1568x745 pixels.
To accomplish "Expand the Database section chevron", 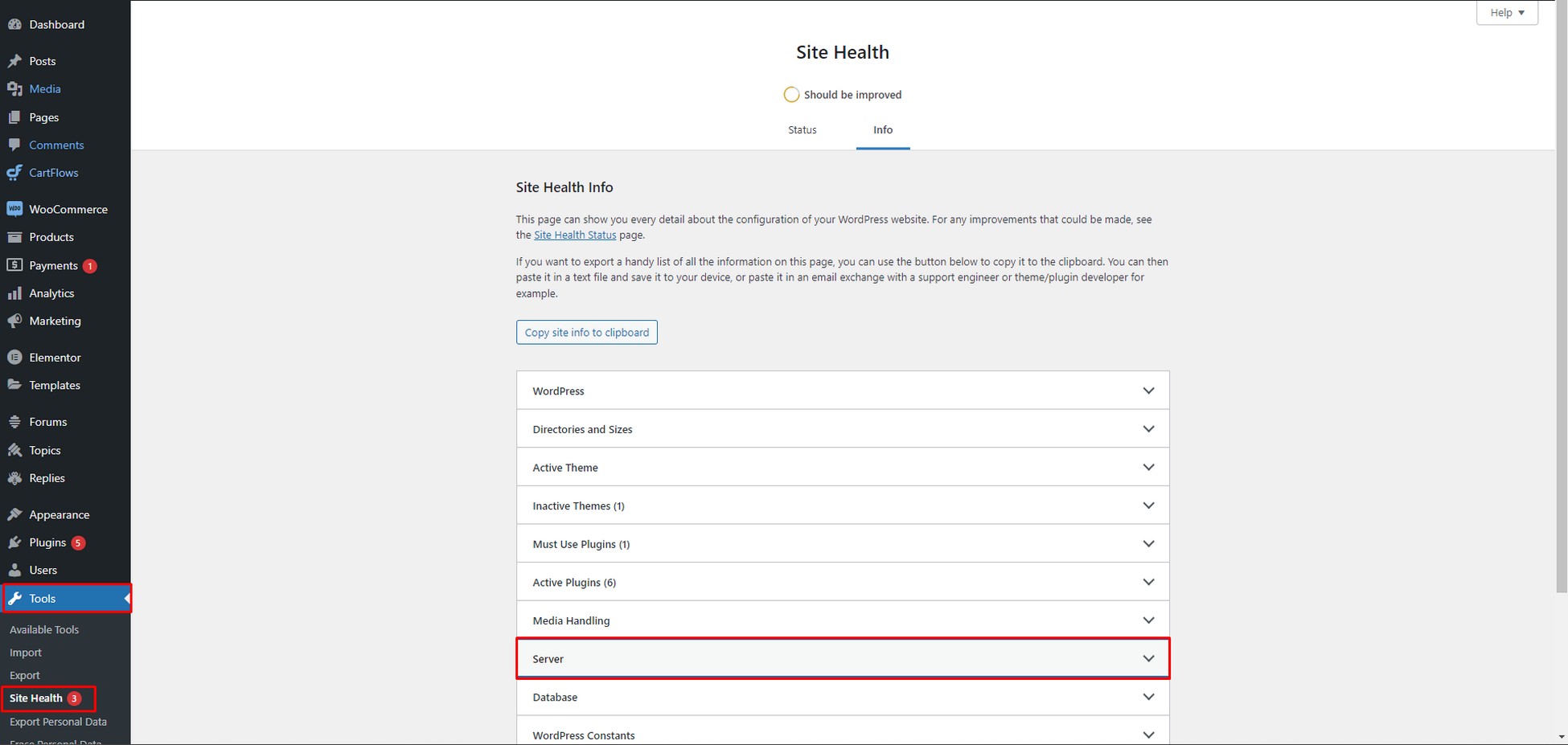I will point(1148,697).
